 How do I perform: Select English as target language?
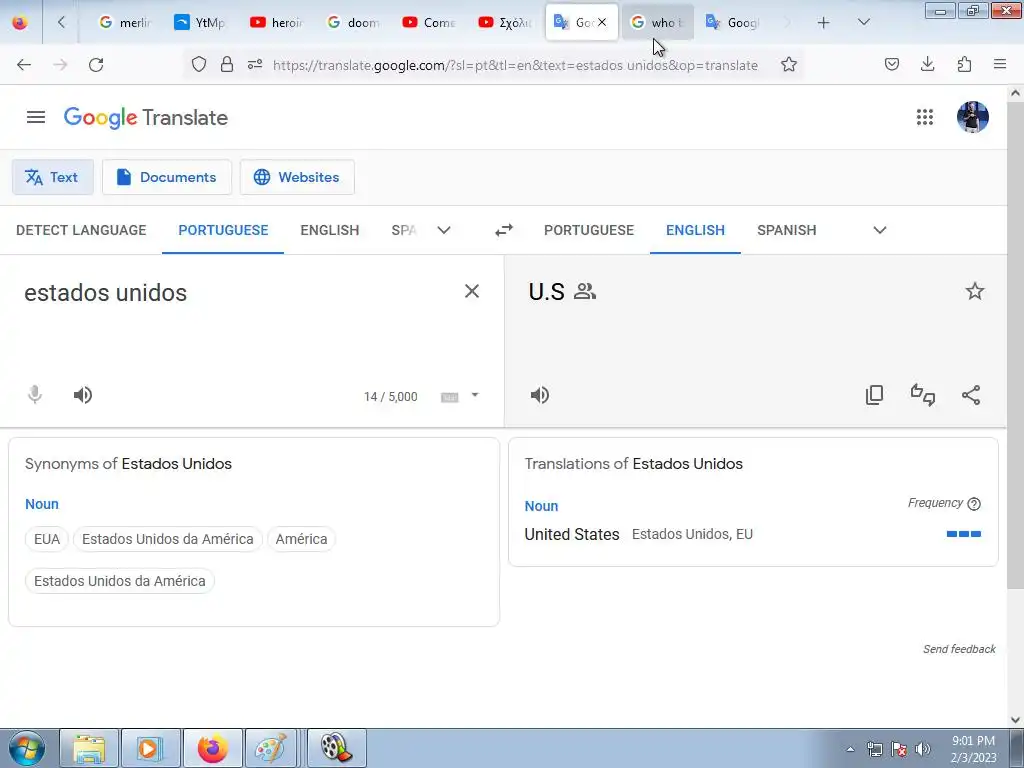click(x=696, y=230)
